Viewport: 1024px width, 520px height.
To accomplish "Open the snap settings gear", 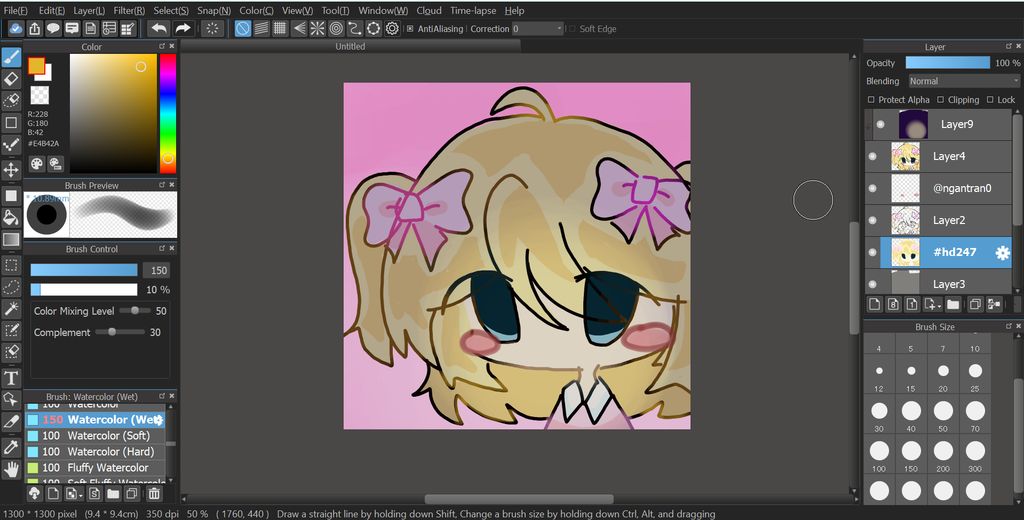I will point(392,29).
